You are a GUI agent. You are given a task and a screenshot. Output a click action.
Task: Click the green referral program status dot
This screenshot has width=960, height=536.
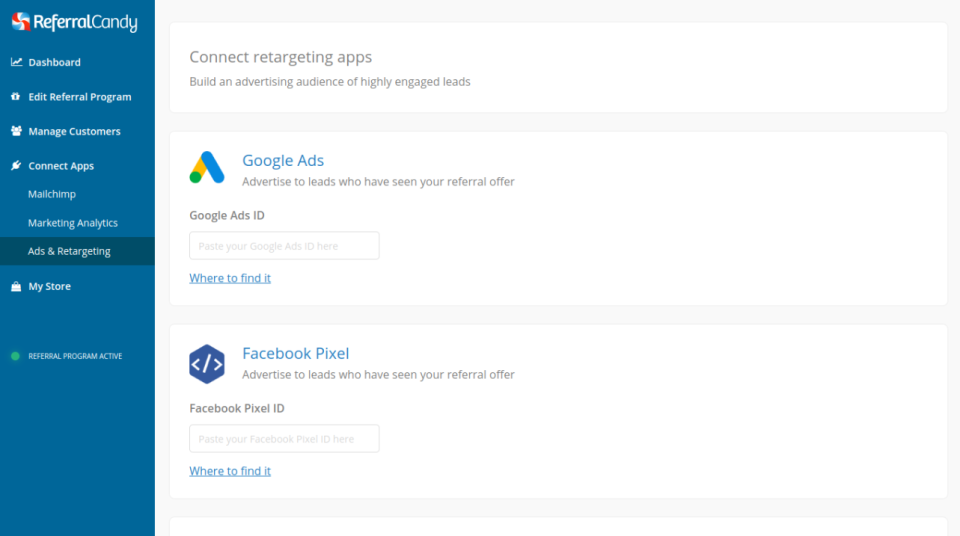15,356
